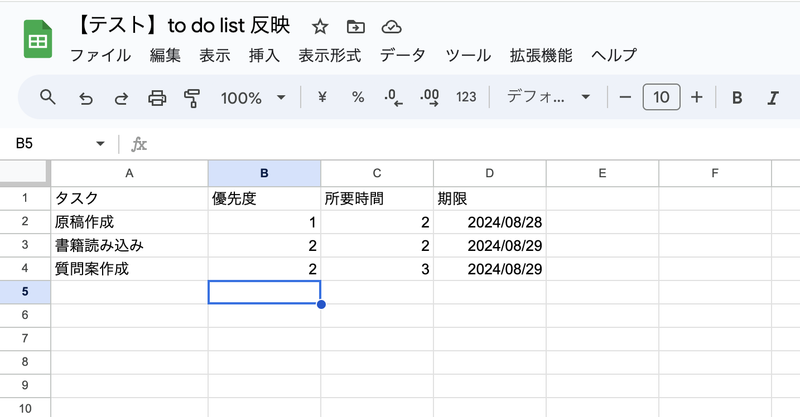Toggle bold formatting
The width and height of the screenshot is (800, 417).
click(737, 97)
